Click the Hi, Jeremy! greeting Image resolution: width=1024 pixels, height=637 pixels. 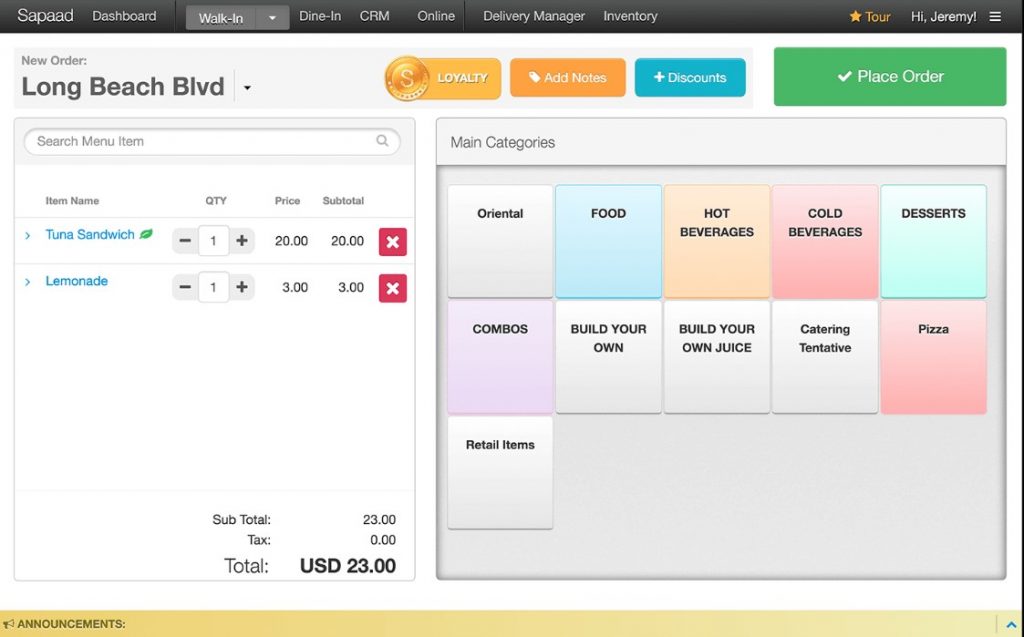tap(944, 16)
